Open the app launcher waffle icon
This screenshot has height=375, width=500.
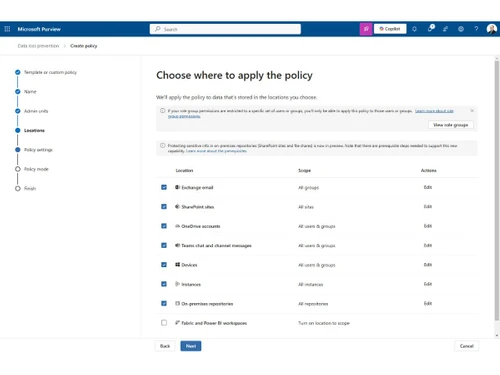[x=7, y=29]
